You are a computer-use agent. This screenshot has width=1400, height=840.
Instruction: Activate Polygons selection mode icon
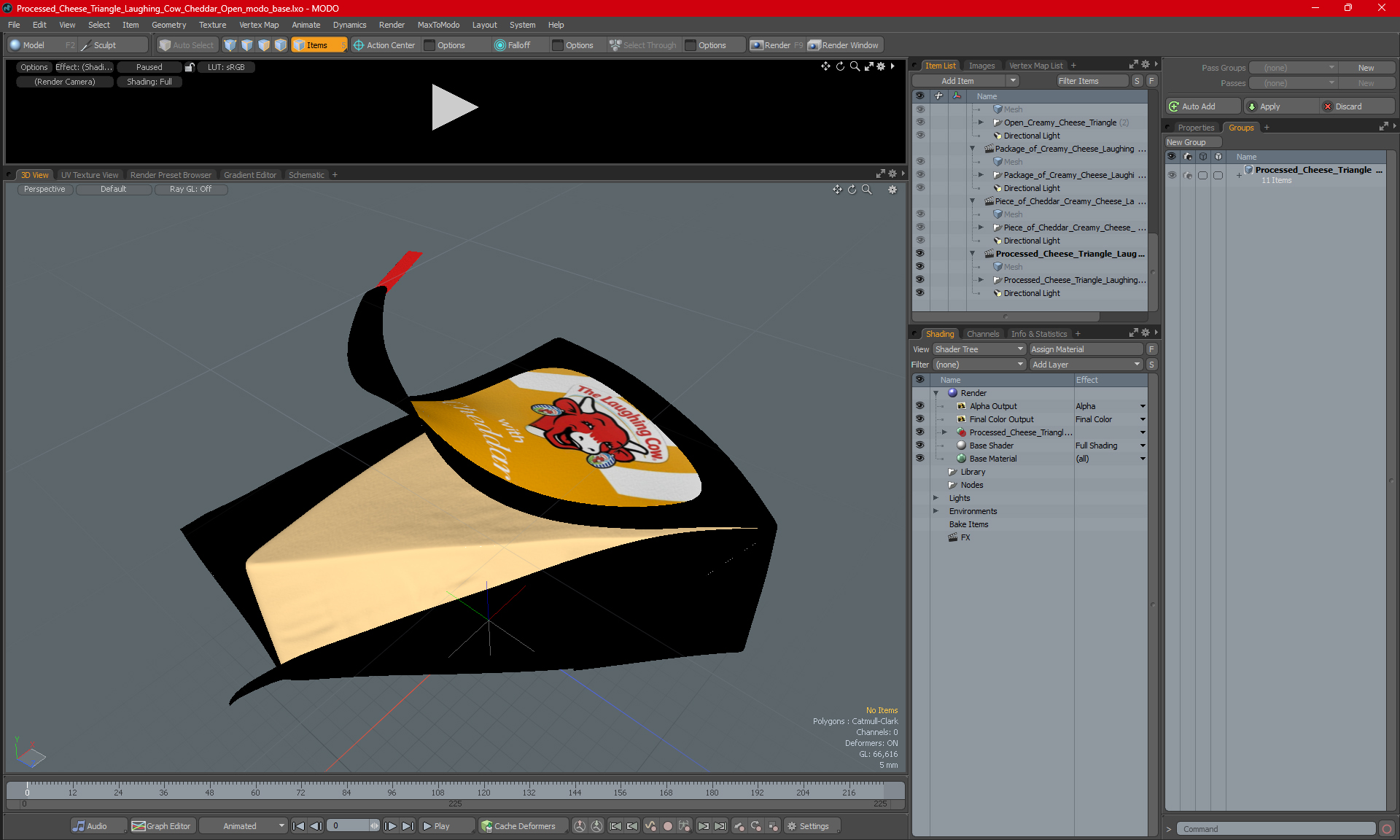(264, 45)
